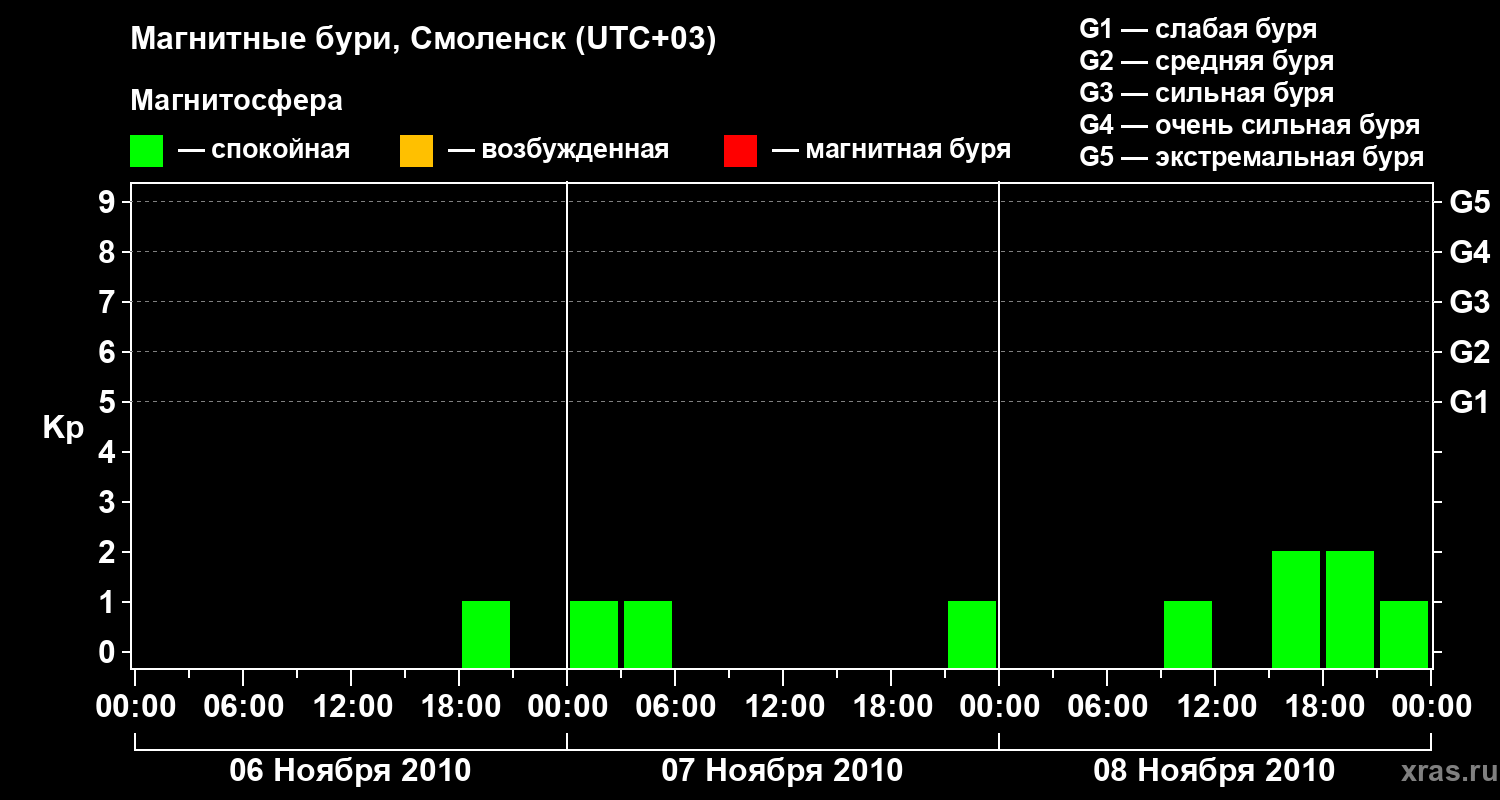The height and width of the screenshot is (800, 1500).
Task: Select the 08 November bar before 12:00
Action: tap(1188, 634)
